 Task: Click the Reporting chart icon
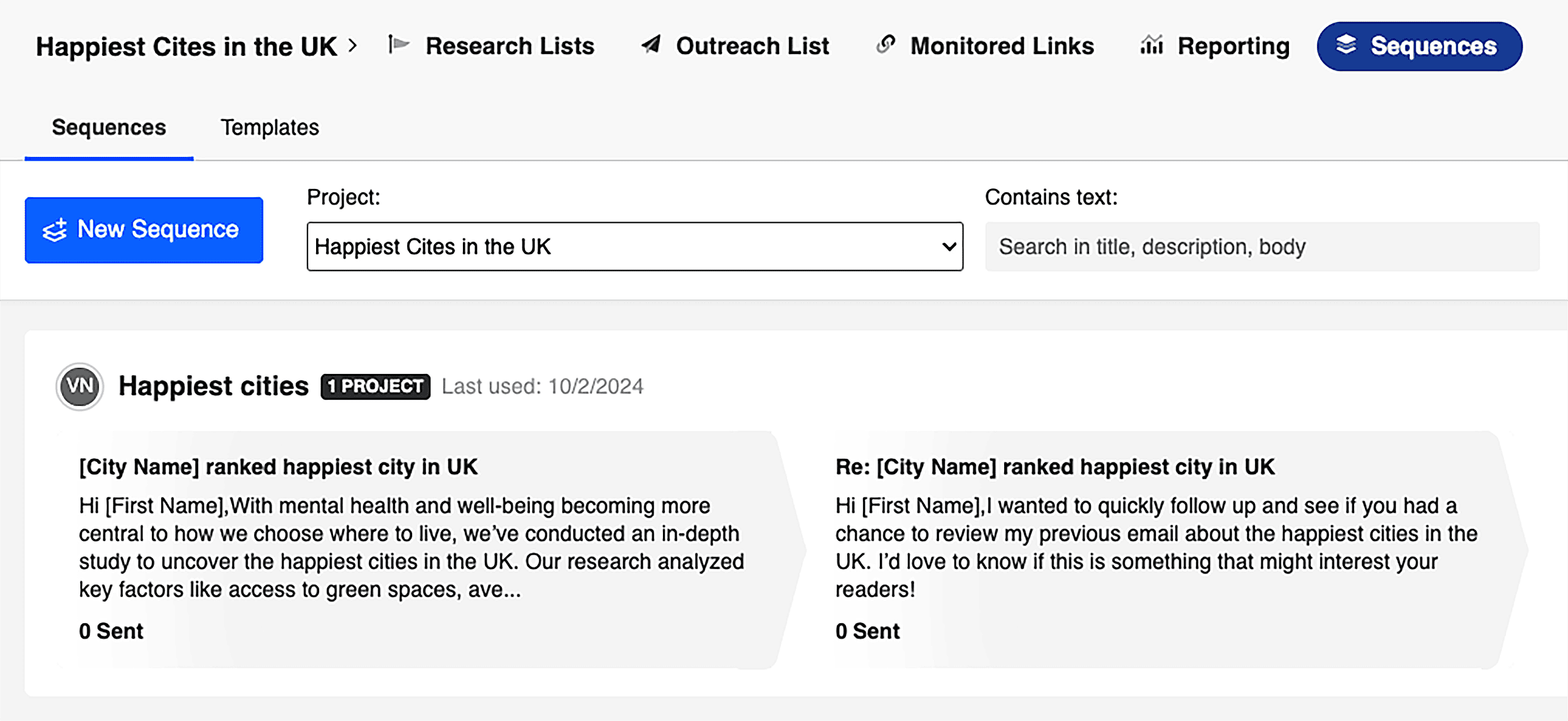1152,45
